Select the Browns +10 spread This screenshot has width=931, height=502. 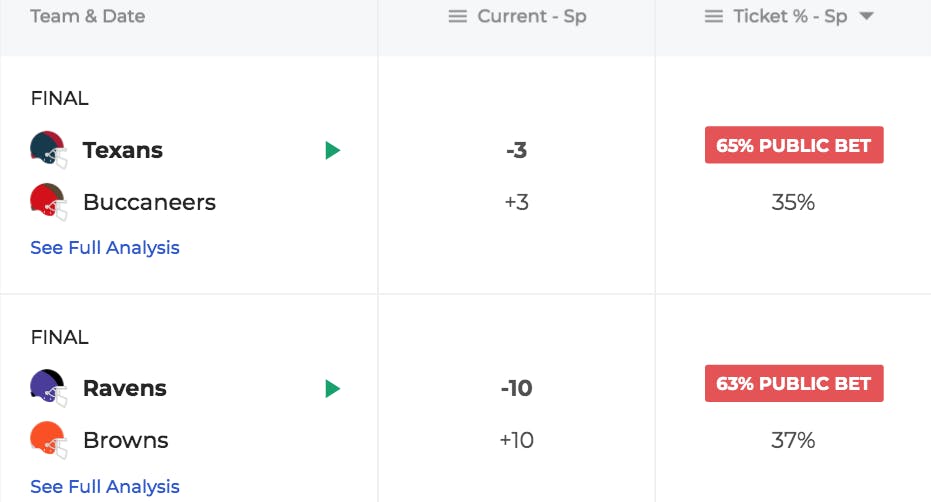[517, 440]
